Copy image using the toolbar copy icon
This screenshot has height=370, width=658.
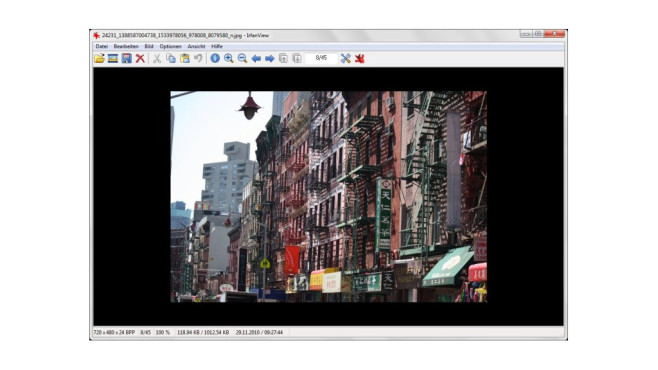[171, 58]
